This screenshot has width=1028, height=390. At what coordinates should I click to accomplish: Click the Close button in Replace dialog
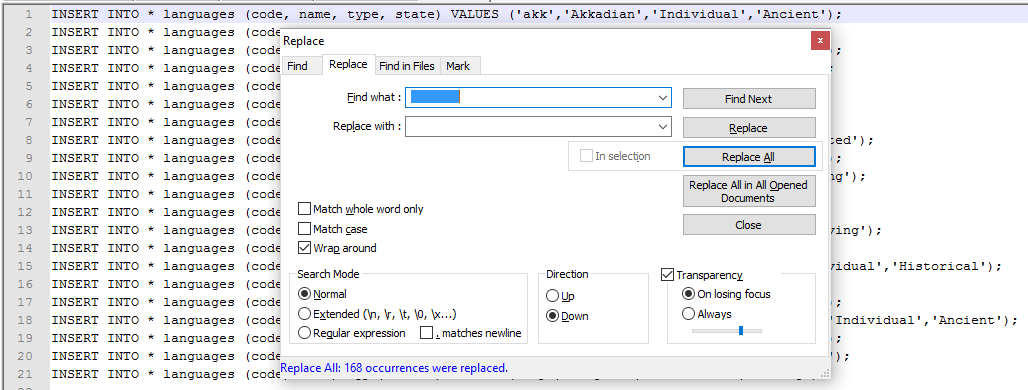click(x=749, y=225)
